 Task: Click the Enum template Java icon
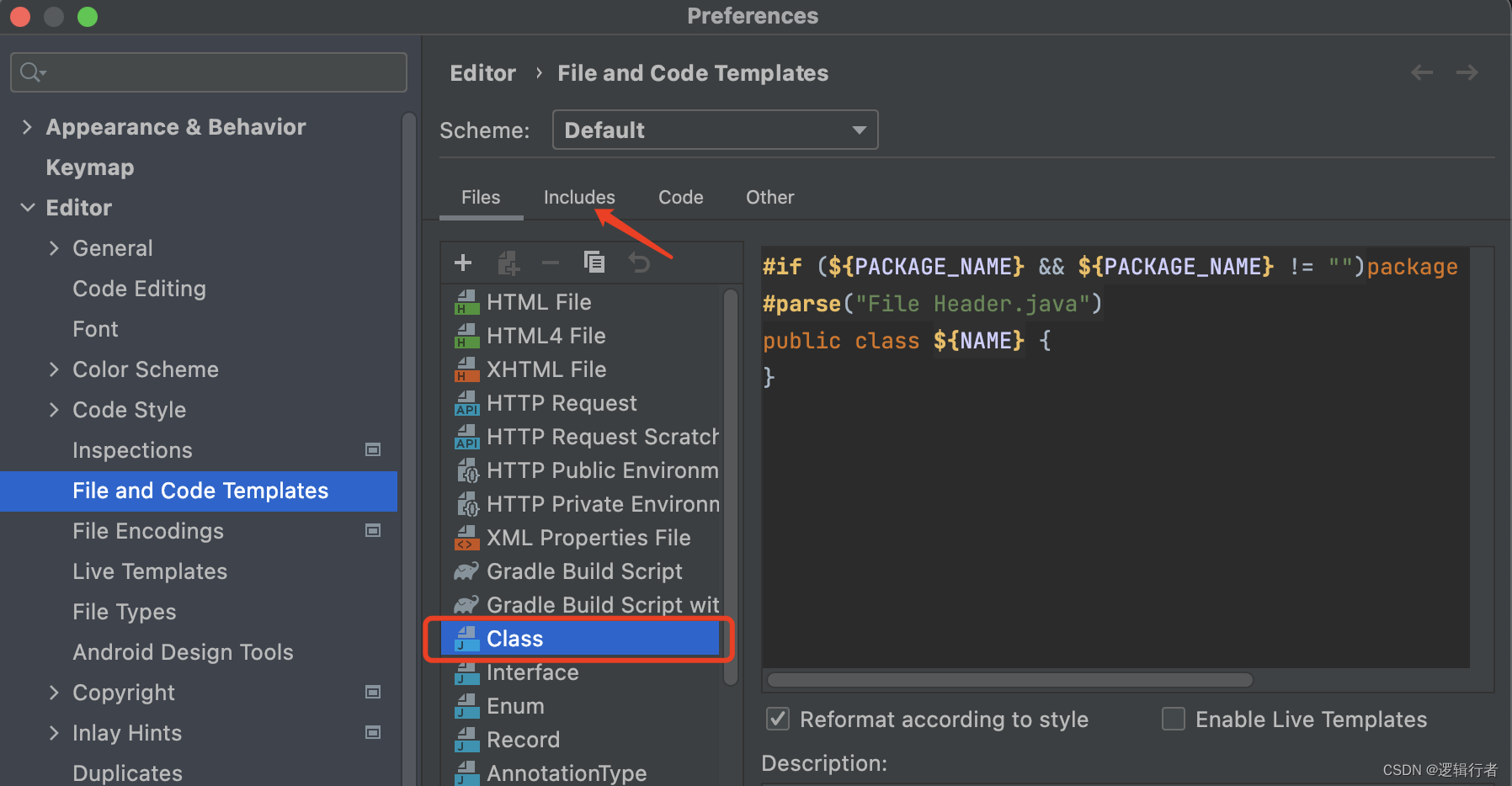466,706
